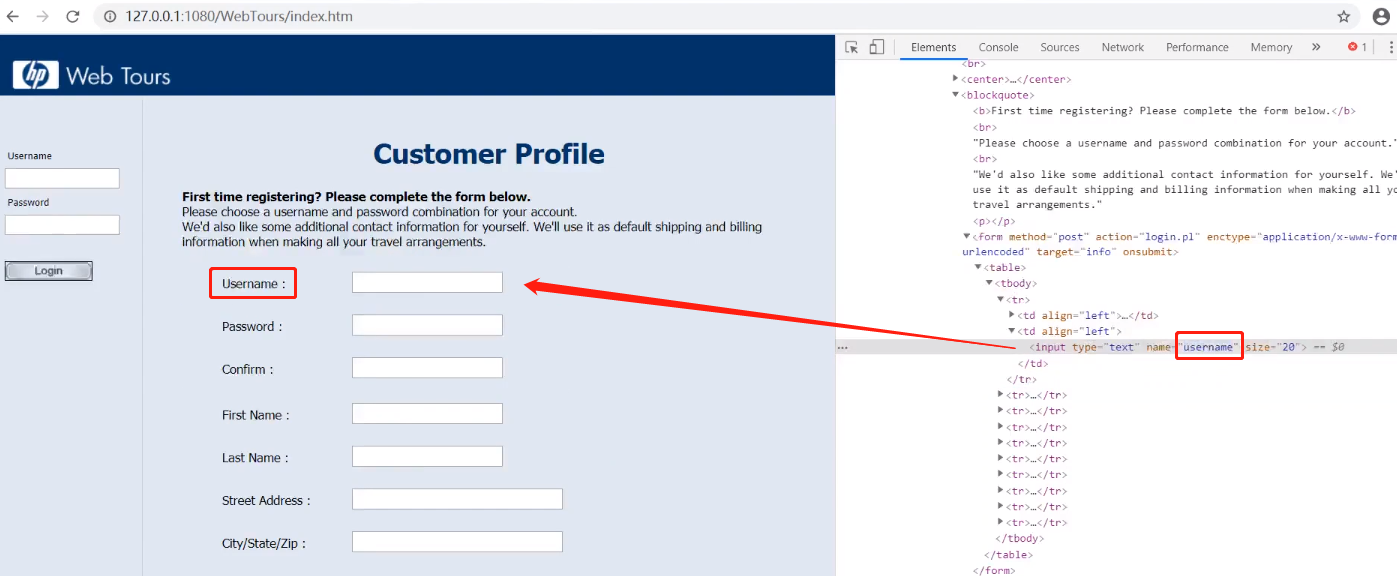The height and width of the screenshot is (576, 1397).
Task: Click the size="20" attribute on the input node
Action: point(1271,347)
